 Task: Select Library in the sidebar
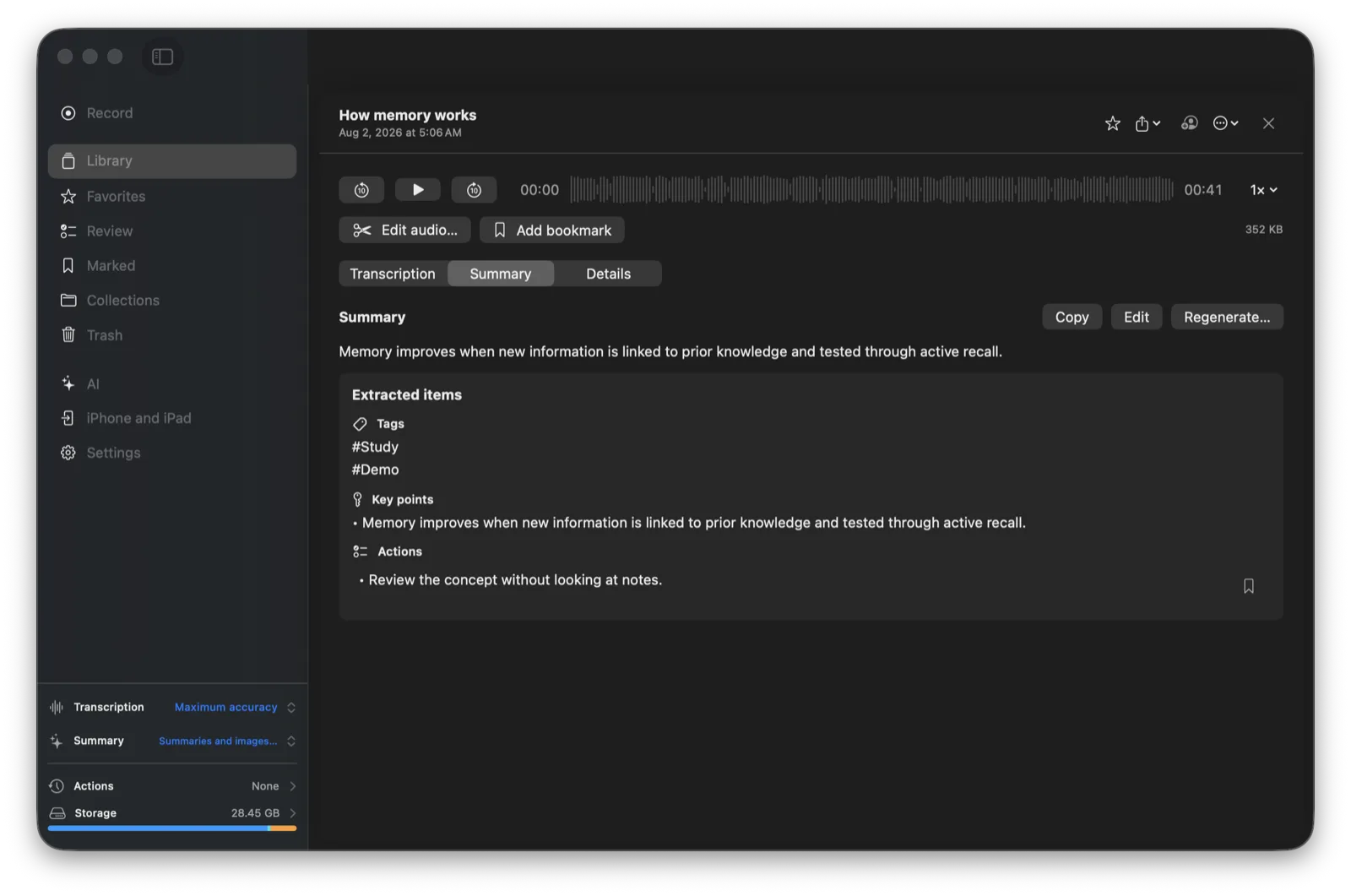coord(172,161)
